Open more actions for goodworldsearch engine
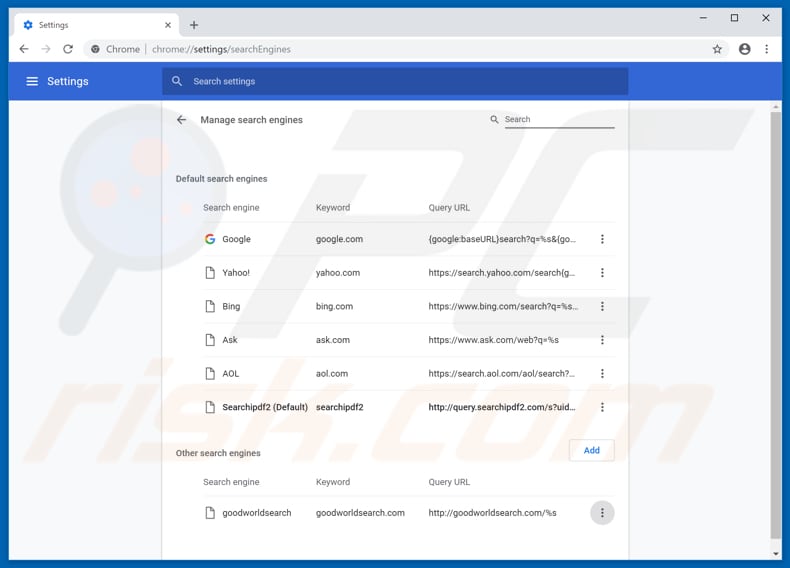This screenshot has height=568, width=790. 602,513
